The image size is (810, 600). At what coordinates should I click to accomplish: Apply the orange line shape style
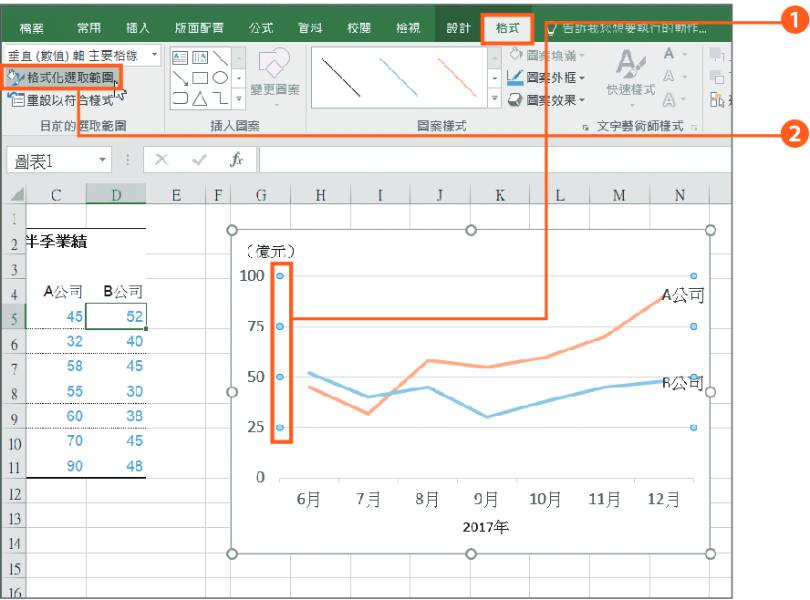tap(457, 77)
